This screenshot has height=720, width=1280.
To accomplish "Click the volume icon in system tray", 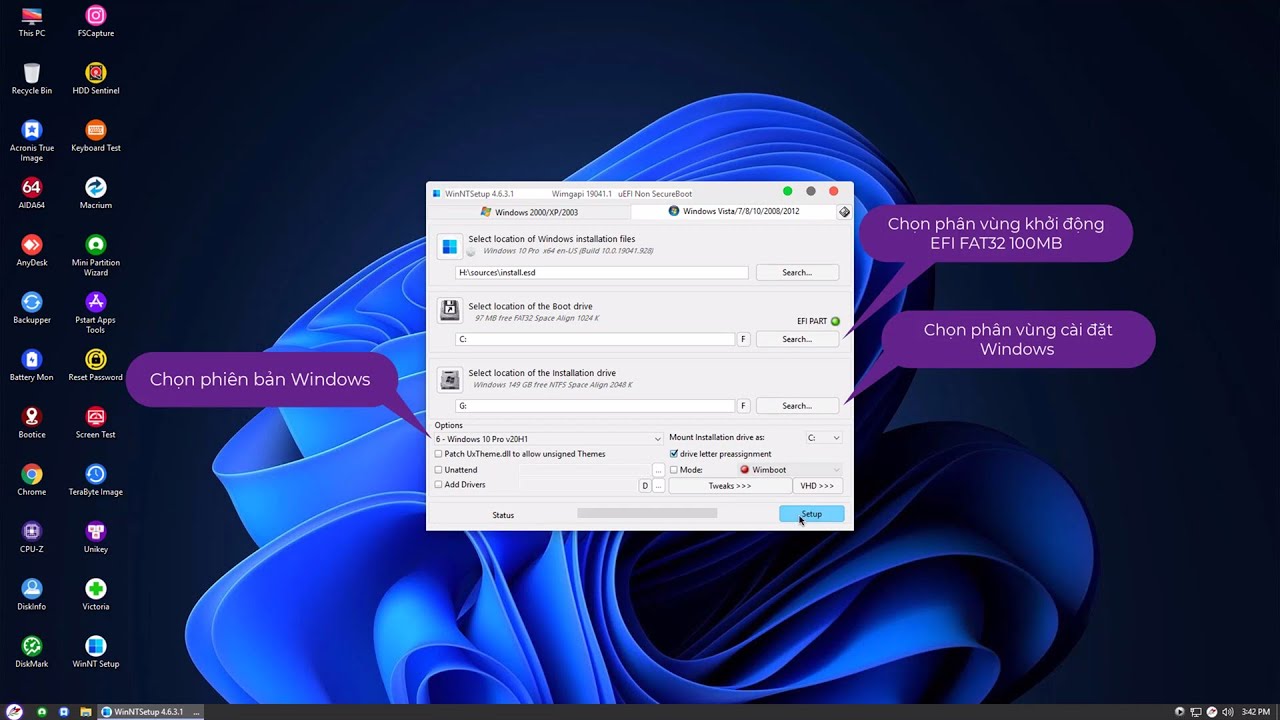I will tap(1227, 712).
